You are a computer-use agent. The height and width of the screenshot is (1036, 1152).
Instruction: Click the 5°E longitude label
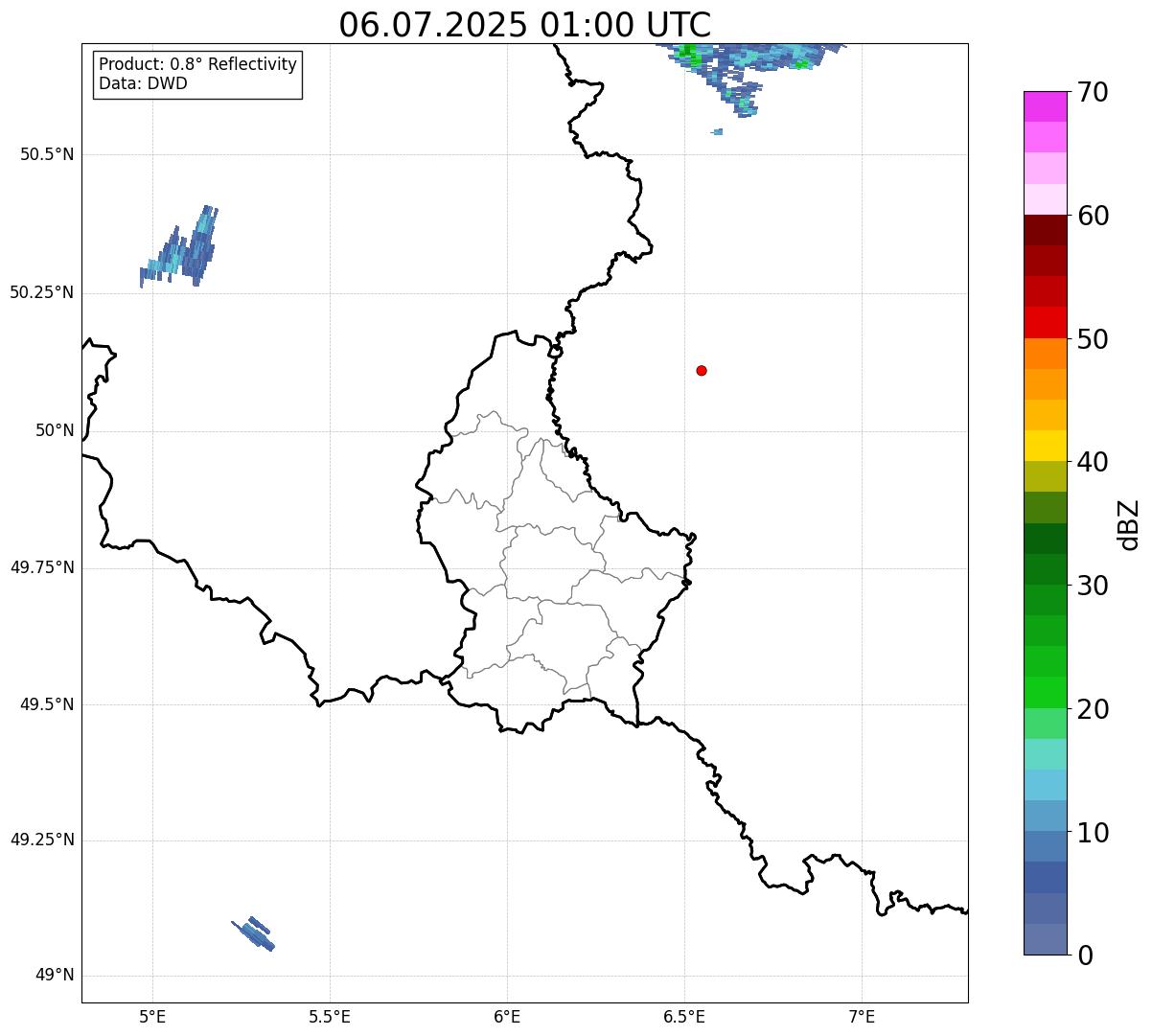pos(152,1016)
